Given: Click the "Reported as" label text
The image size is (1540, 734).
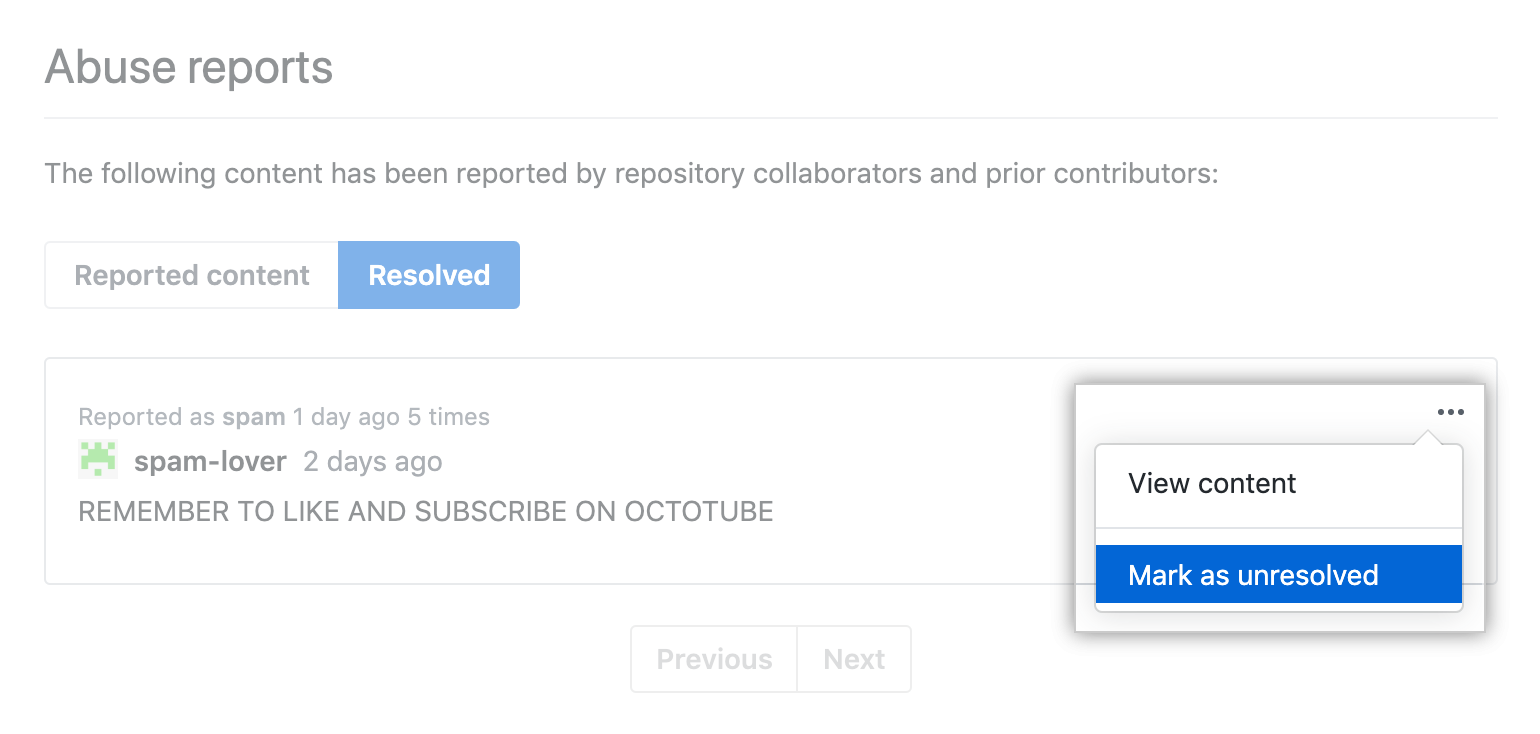Looking at the screenshot, I should 147,417.
